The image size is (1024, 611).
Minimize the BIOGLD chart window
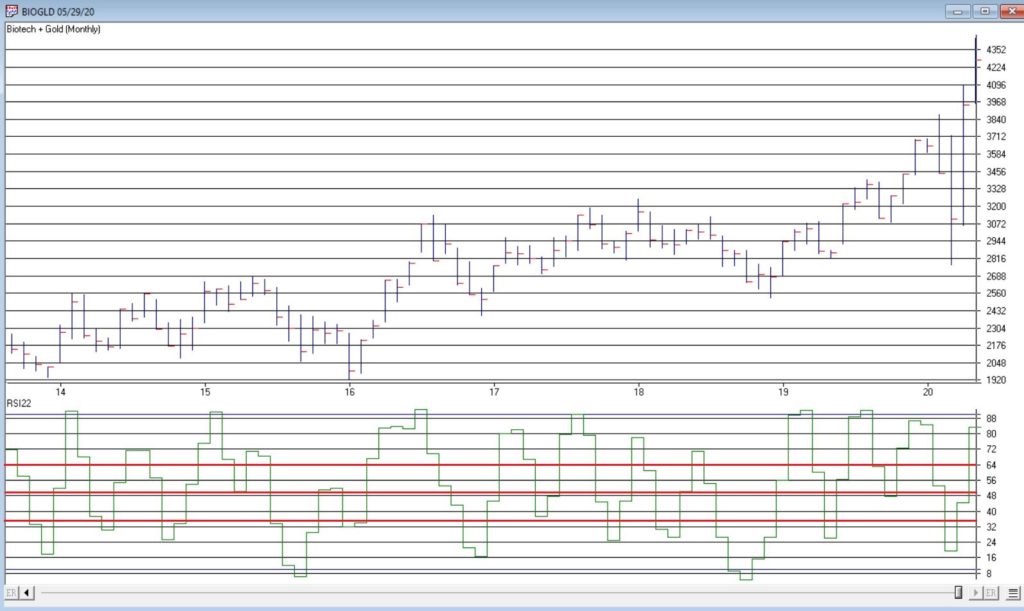[958, 11]
